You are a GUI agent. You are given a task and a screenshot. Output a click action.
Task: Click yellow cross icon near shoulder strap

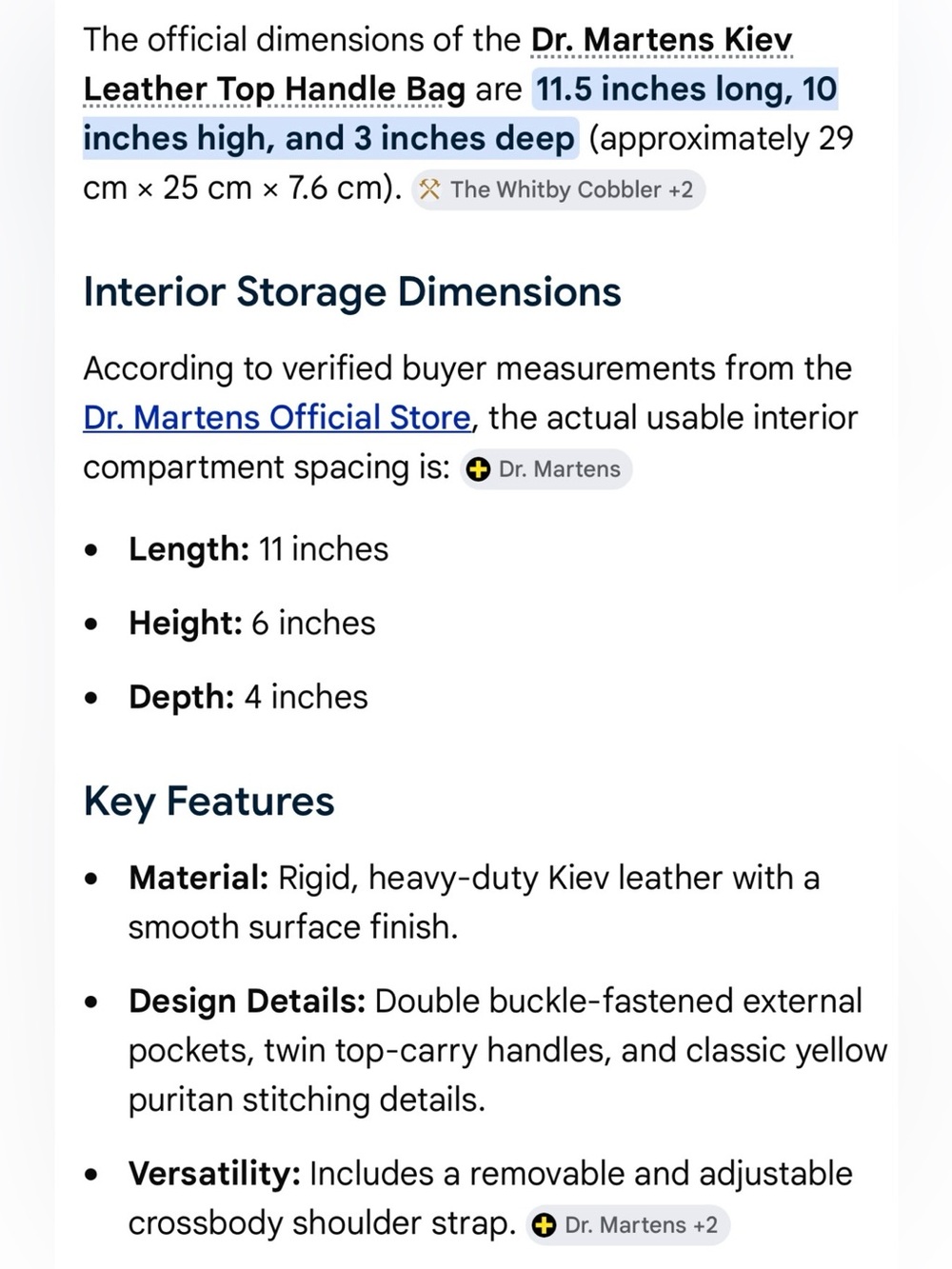tap(545, 1225)
